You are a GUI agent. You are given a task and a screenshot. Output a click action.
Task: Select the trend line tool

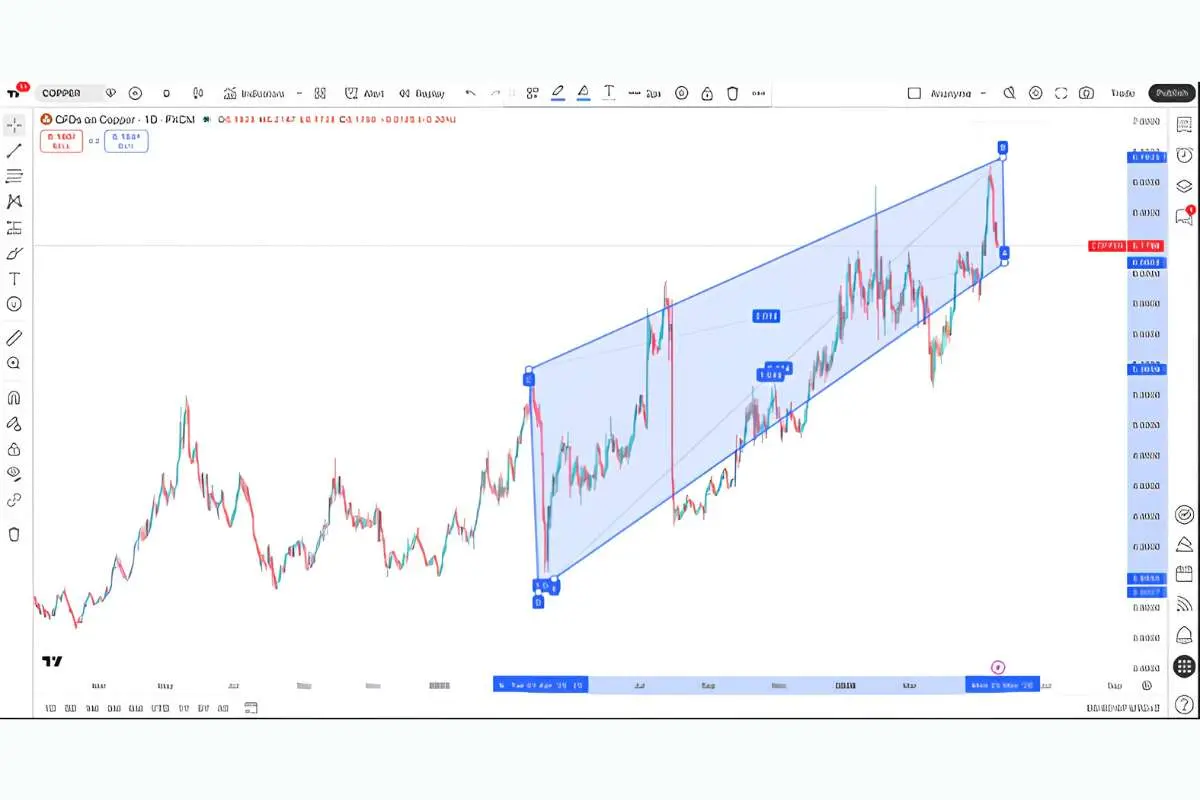pos(14,151)
